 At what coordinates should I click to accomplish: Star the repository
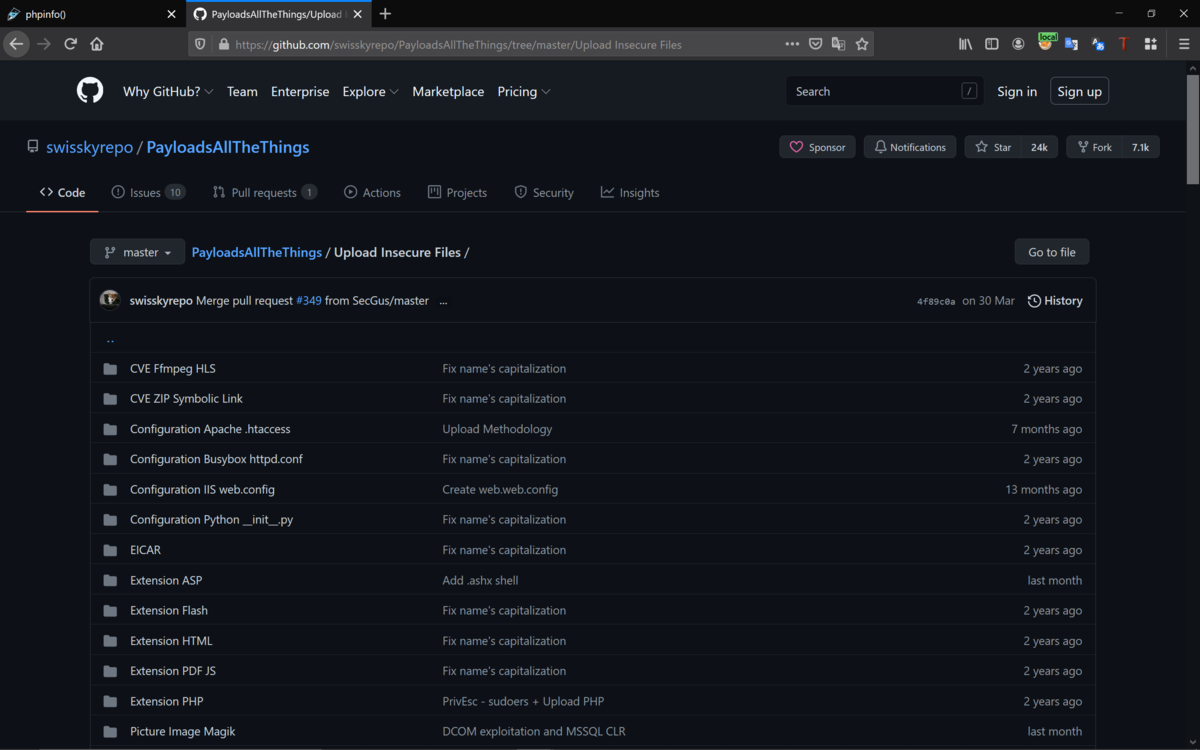coord(993,147)
